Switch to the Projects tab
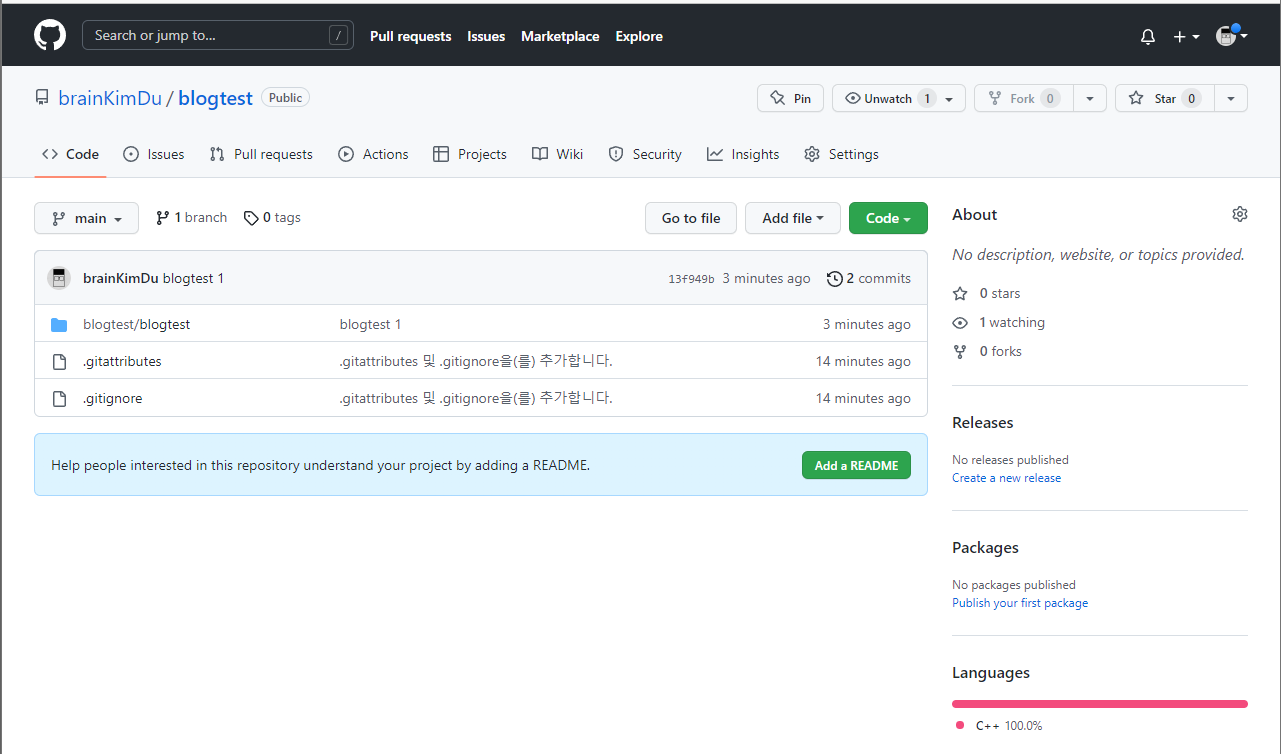Screen dimensions: 1281x754 coord(470,154)
